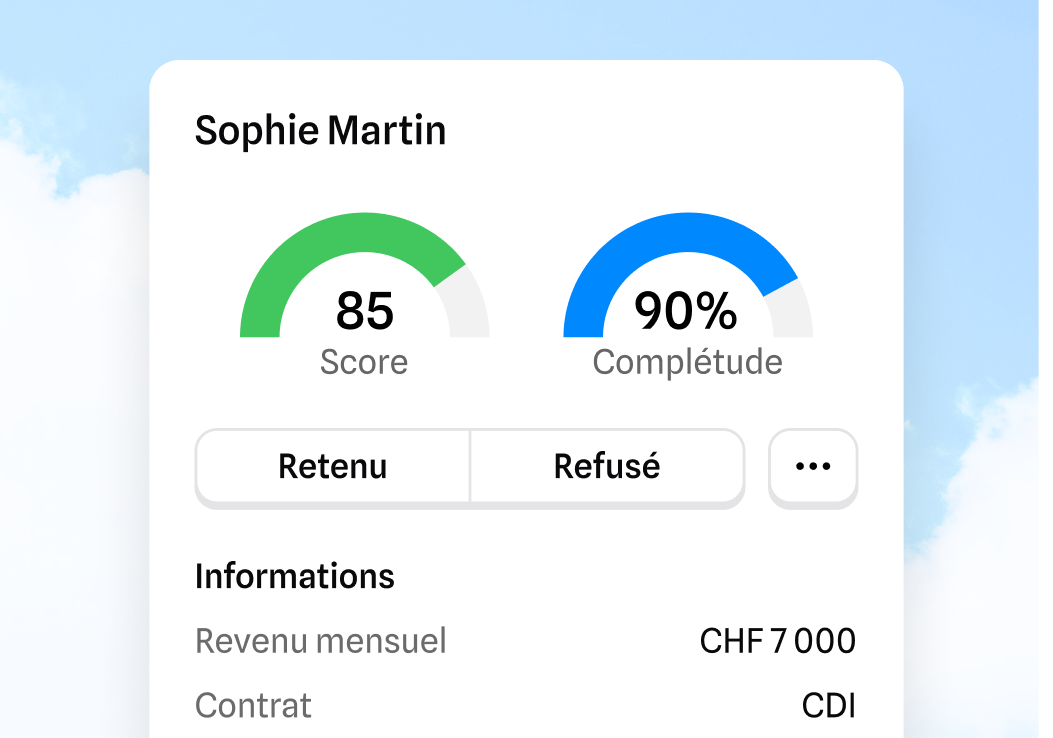Image resolution: width=1053 pixels, height=738 pixels.
Task: Select the Refusé option
Action: [607, 466]
